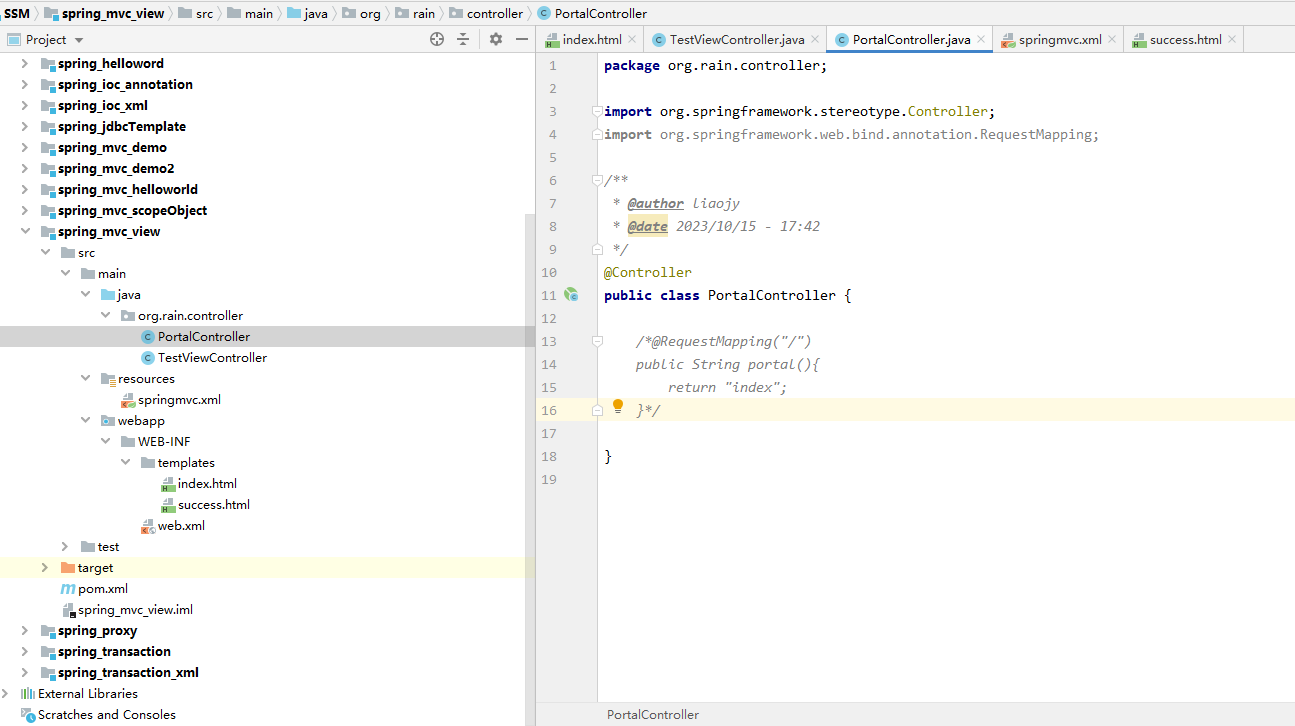Collapse the webapp folder

85,420
